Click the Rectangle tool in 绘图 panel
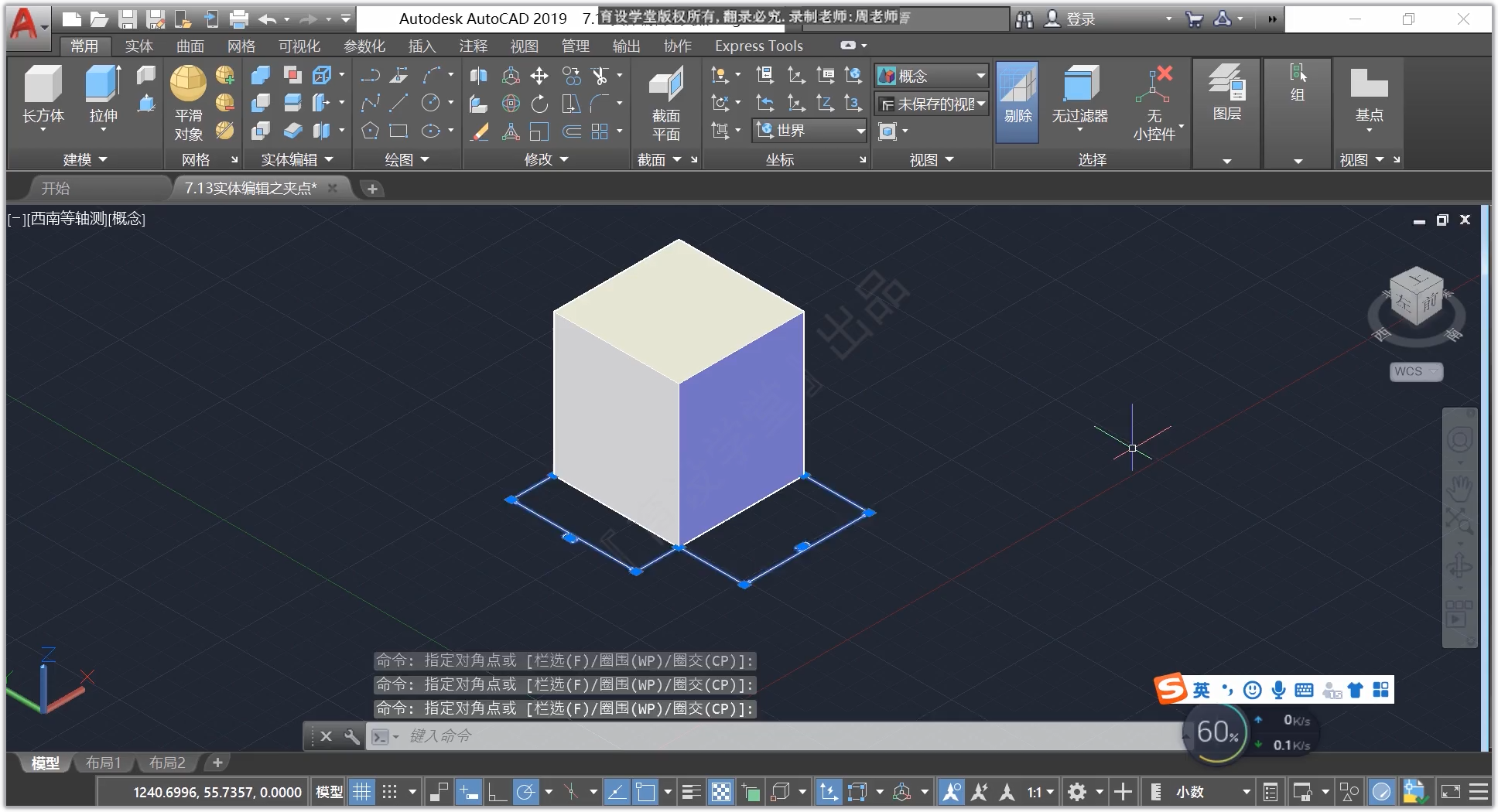Screen dimensions: 1498x812 point(399,131)
